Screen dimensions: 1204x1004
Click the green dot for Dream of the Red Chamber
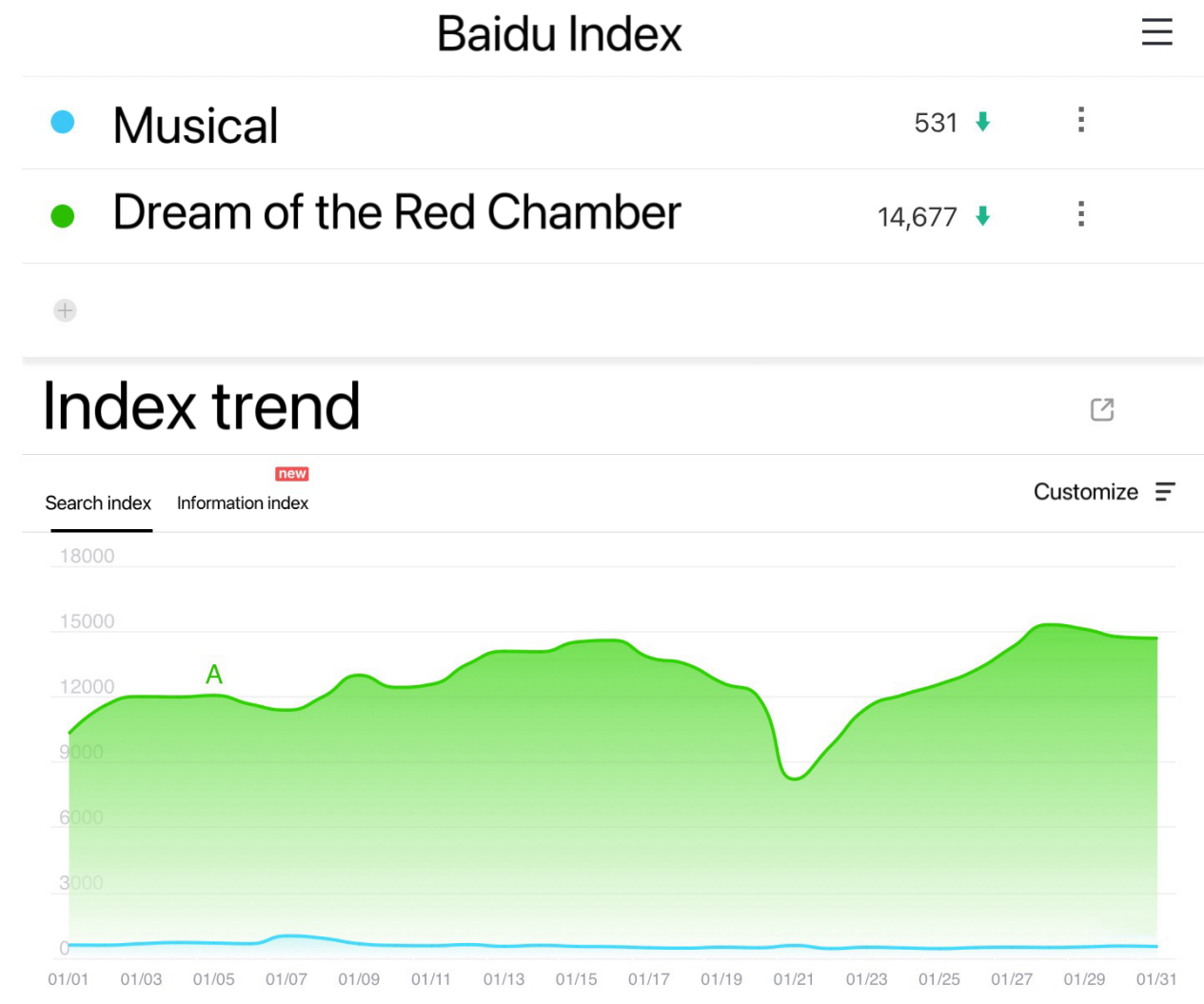point(63,216)
